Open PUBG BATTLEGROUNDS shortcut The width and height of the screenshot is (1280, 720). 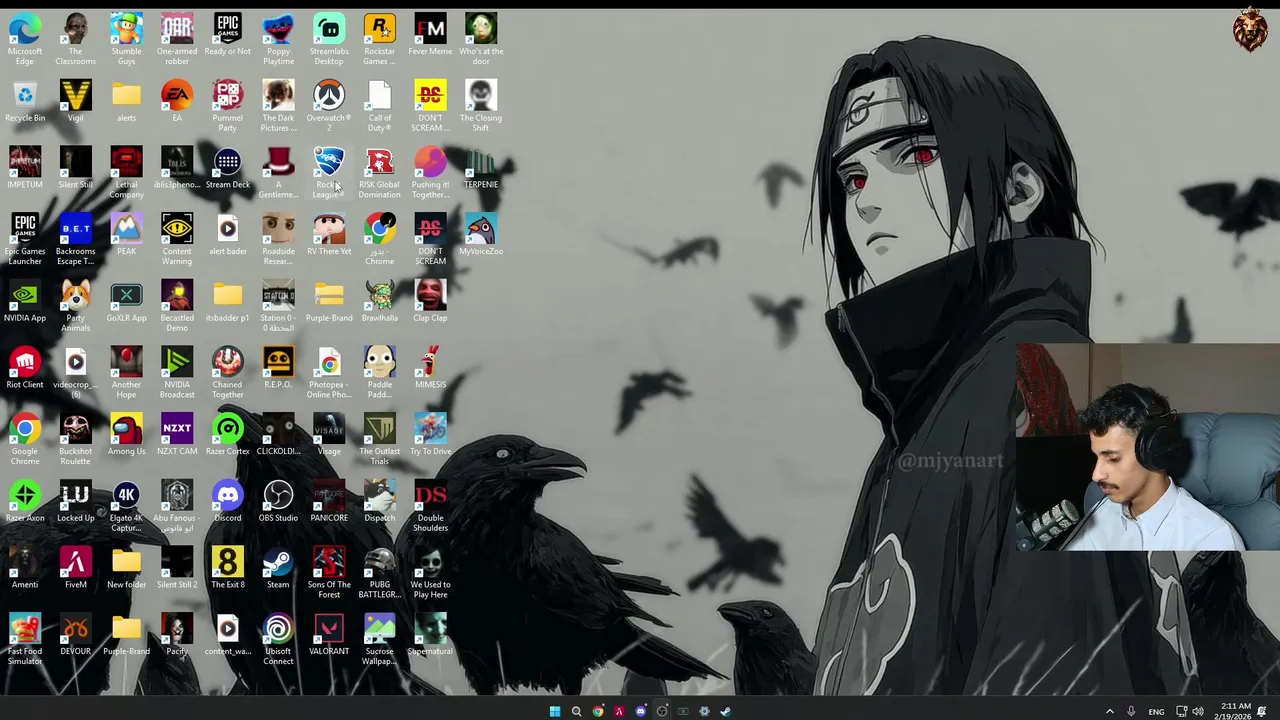(x=379, y=573)
